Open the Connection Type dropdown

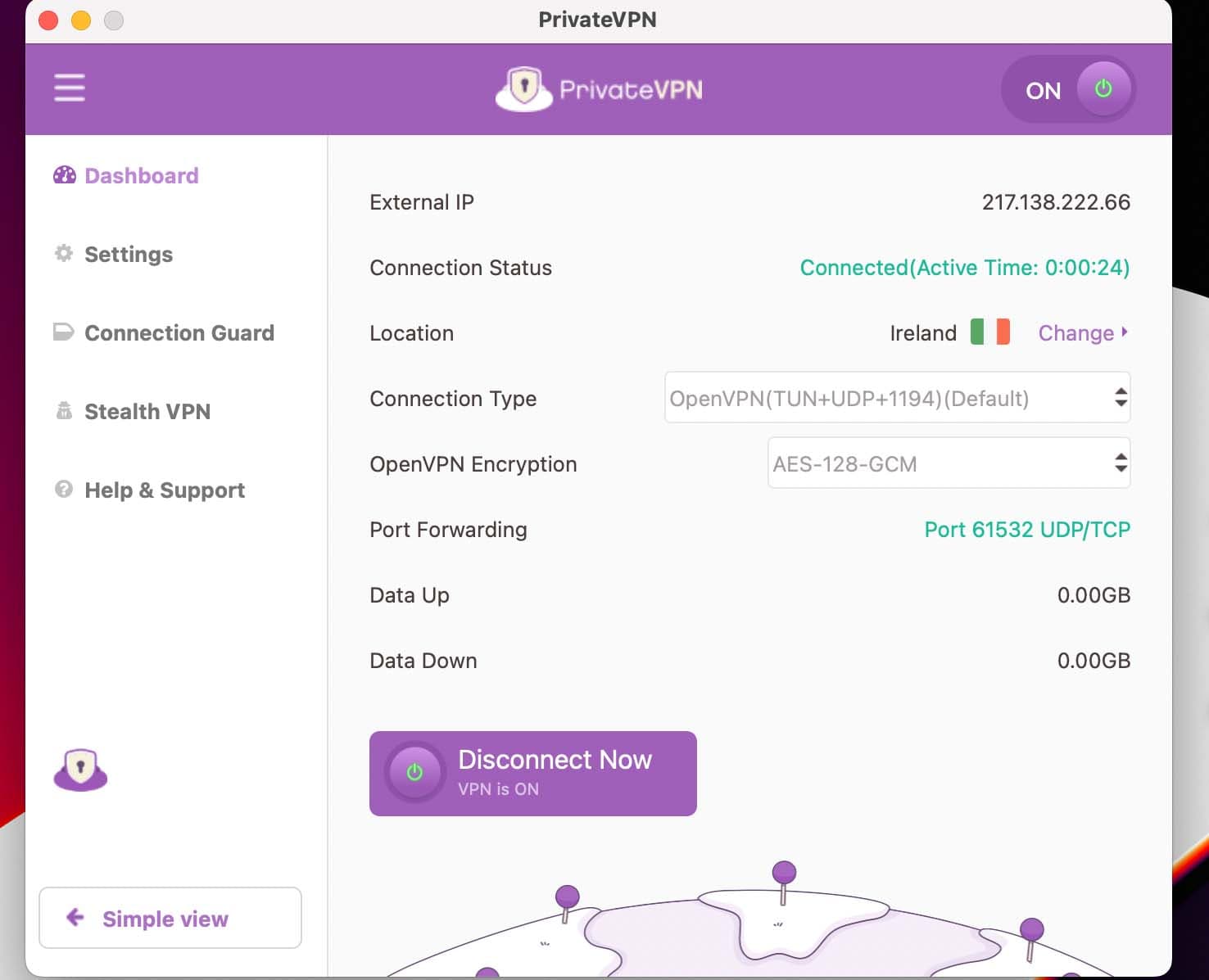[x=897, y=398]
